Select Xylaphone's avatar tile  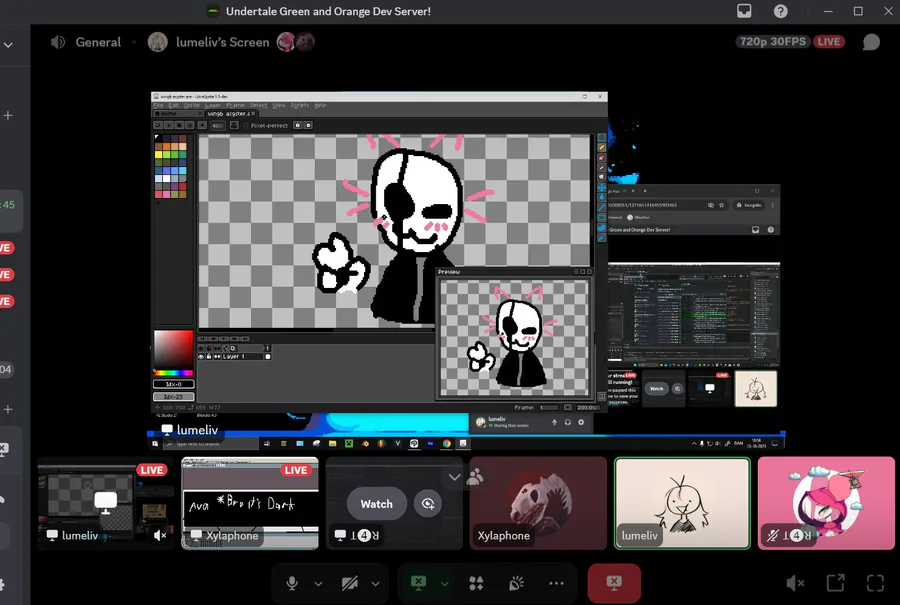click(538, 503)
